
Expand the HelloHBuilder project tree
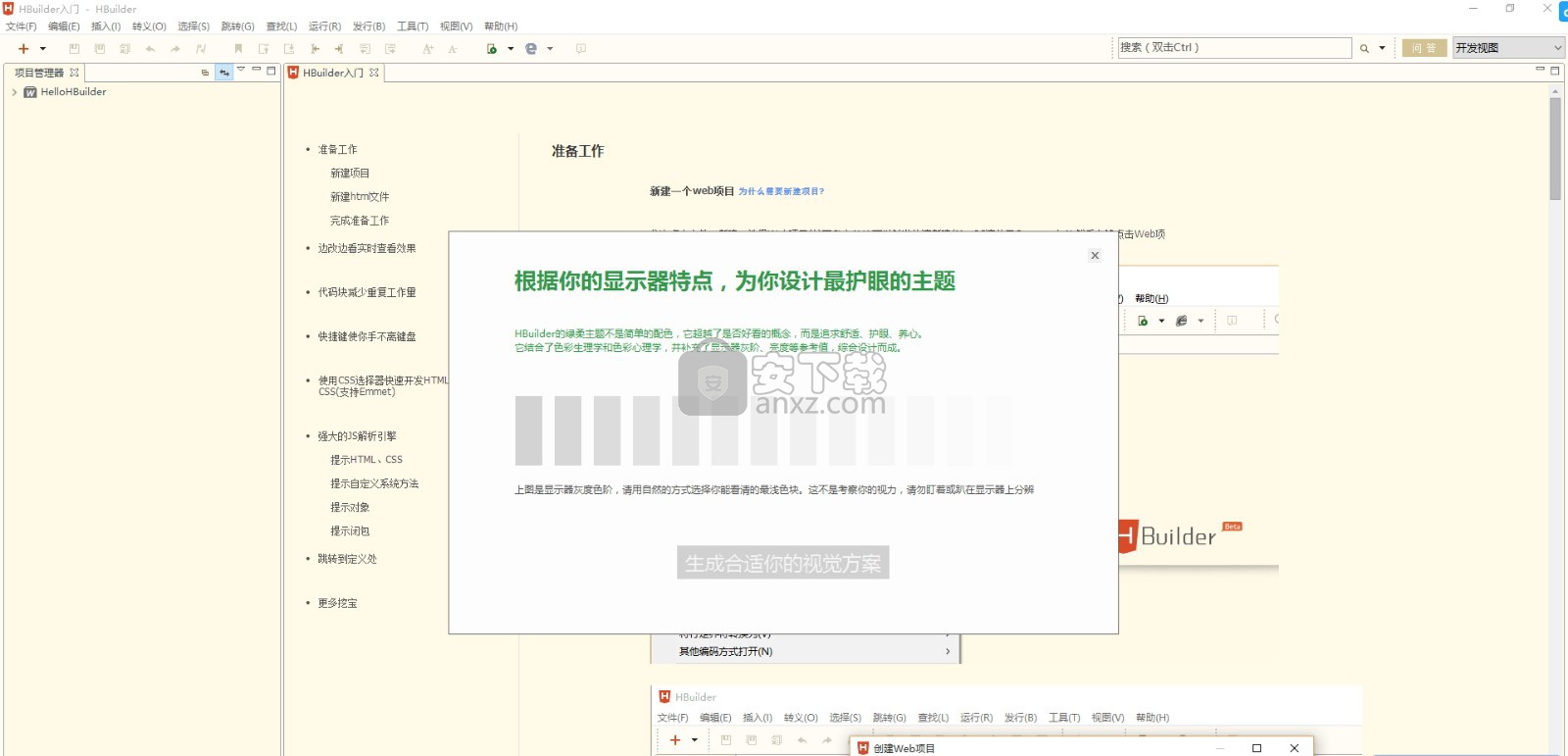click(x=14, y=92)
